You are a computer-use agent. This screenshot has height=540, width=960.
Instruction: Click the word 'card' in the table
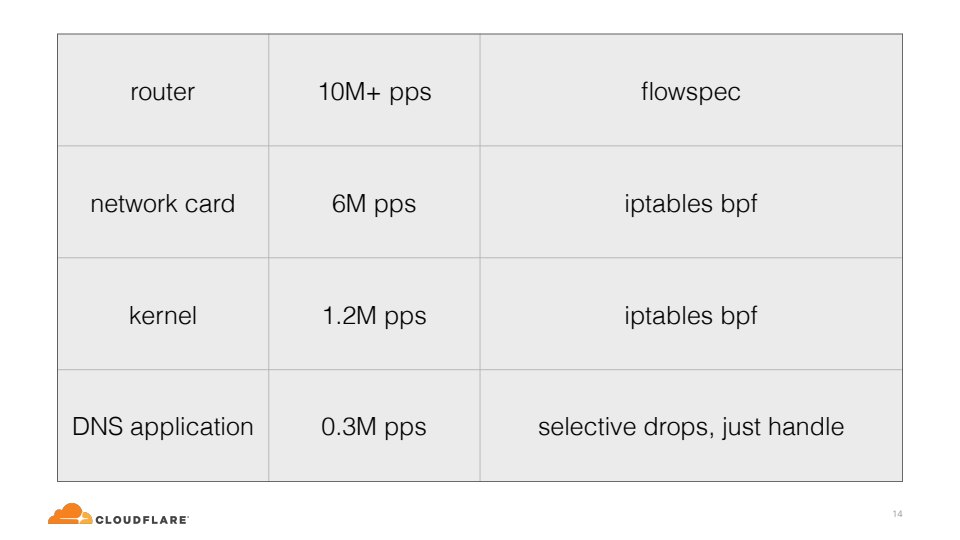coord(208,204)
